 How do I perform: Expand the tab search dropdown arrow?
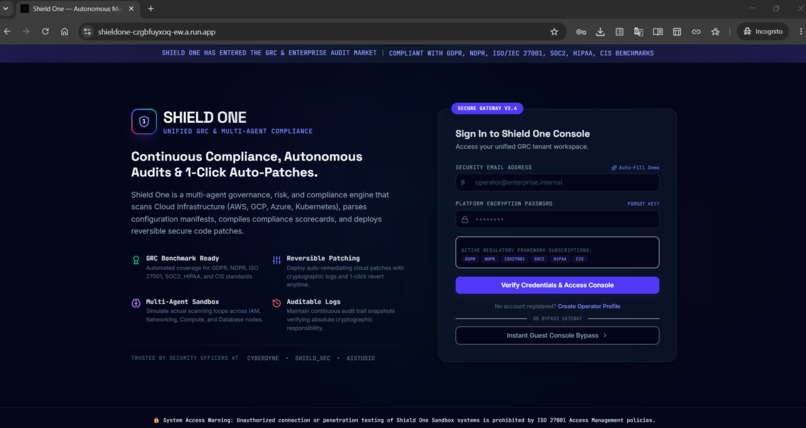[6, 9]
